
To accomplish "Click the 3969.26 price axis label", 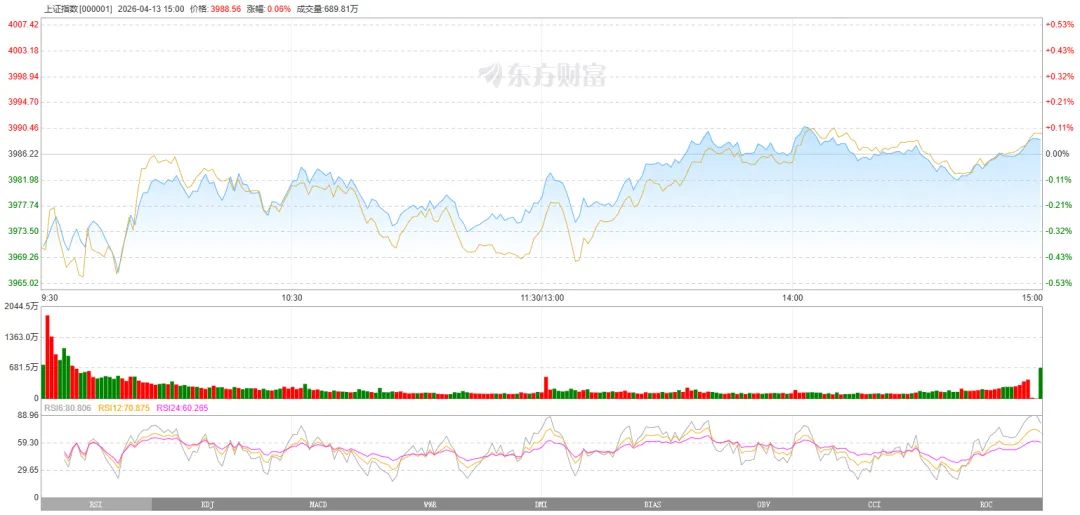I will click(x=24, y=257).
